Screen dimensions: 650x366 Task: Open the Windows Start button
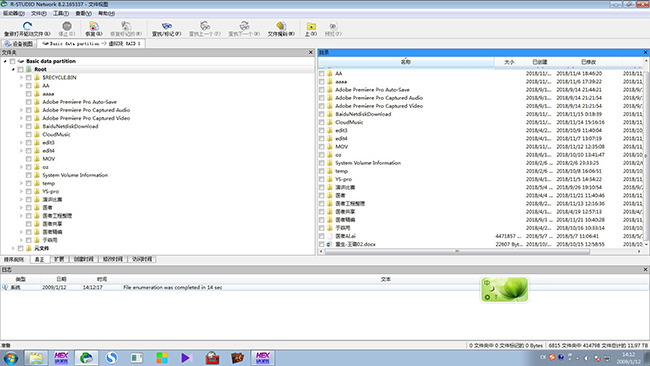pos(11,358)
